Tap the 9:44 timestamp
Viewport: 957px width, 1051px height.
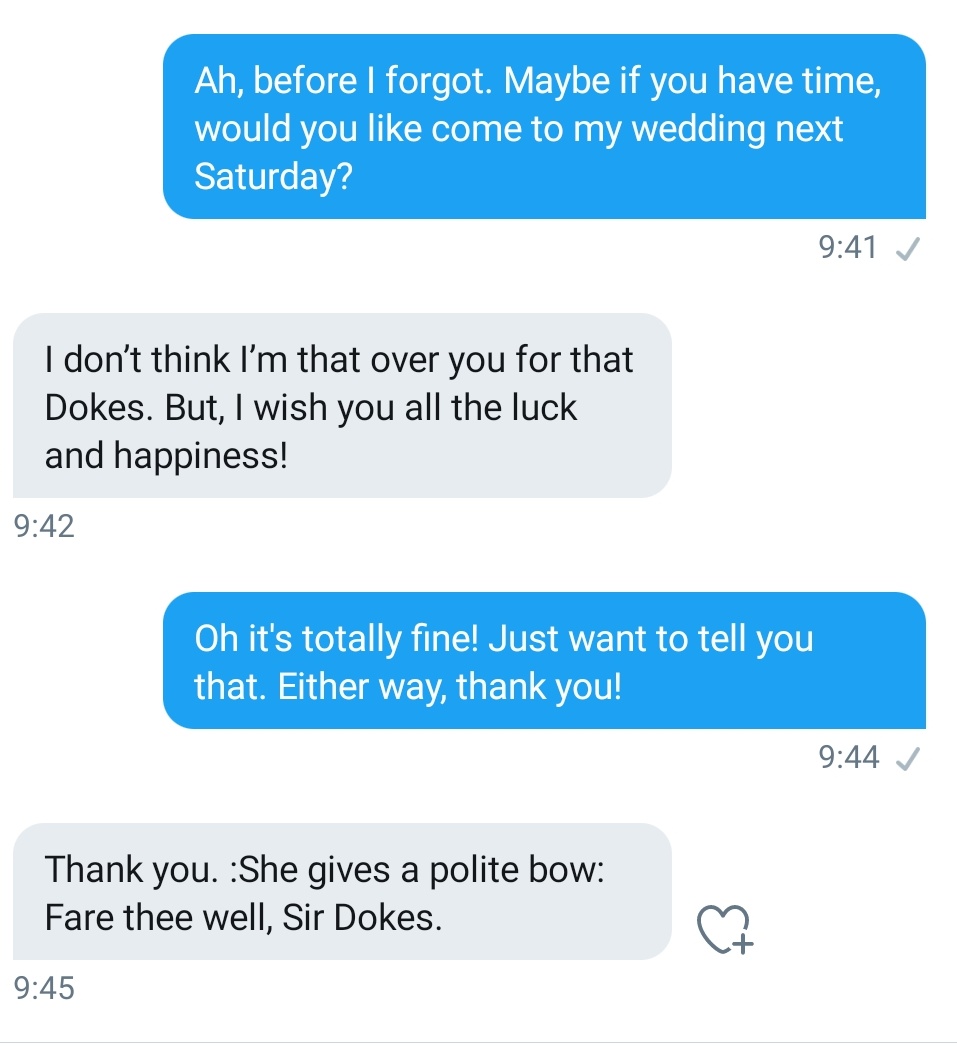coord(848,757)
